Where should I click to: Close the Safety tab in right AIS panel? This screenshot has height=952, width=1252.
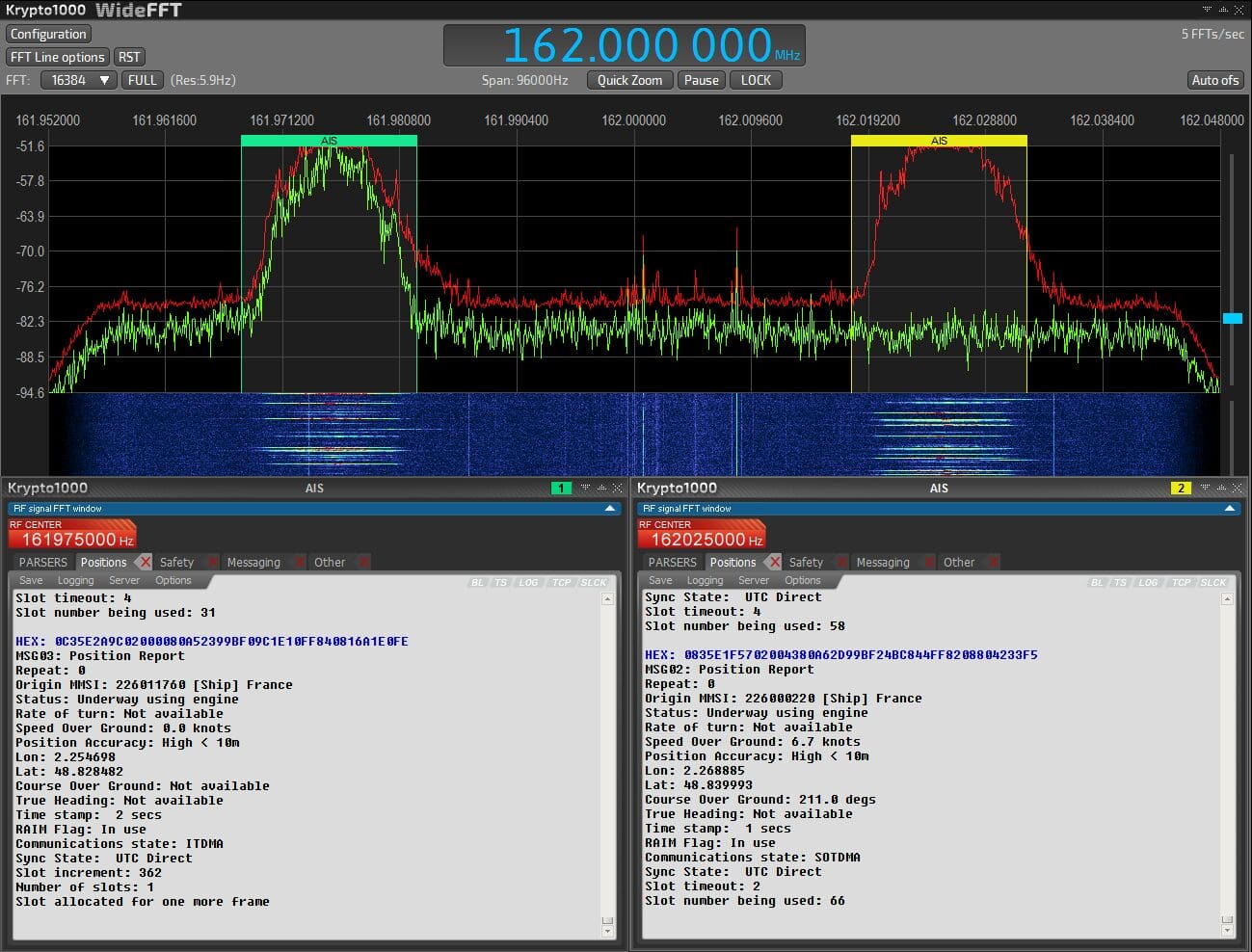840,562
